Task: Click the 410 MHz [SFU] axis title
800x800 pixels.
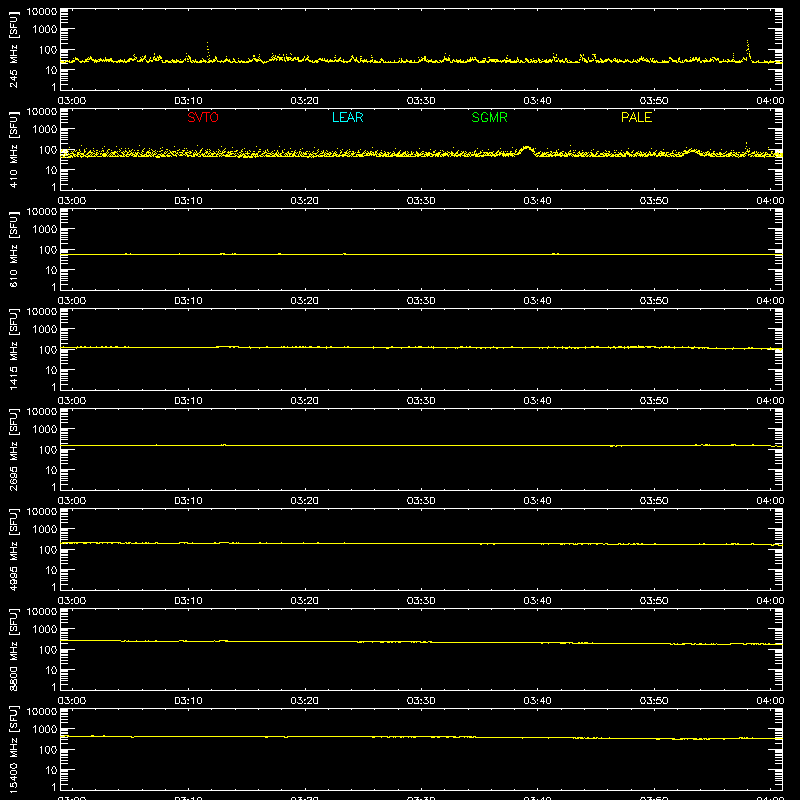Action: click(x=13, y=149)
